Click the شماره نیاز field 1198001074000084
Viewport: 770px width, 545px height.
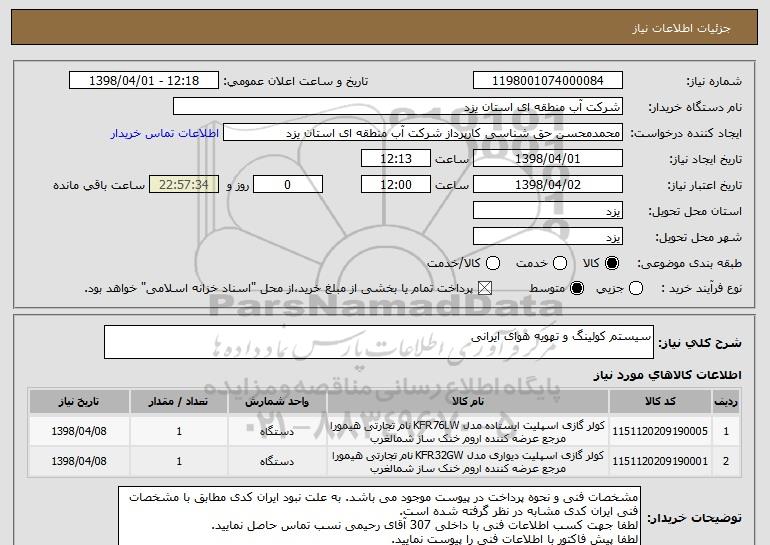(x=548, y=81)
